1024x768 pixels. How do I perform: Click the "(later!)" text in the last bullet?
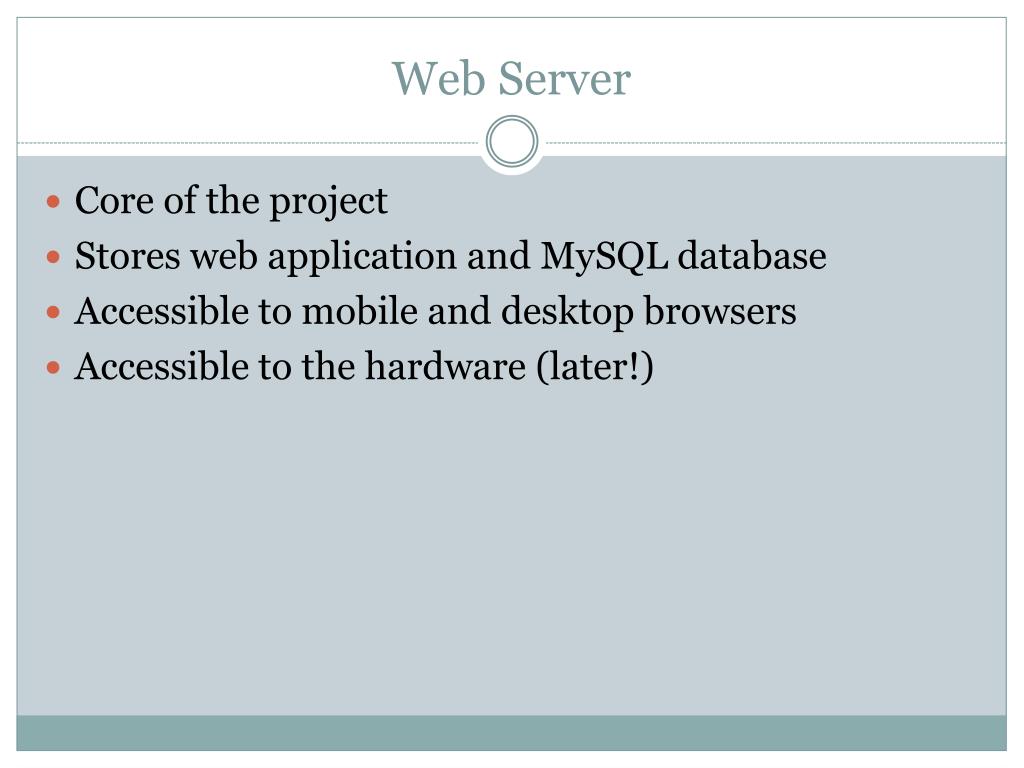594,367
